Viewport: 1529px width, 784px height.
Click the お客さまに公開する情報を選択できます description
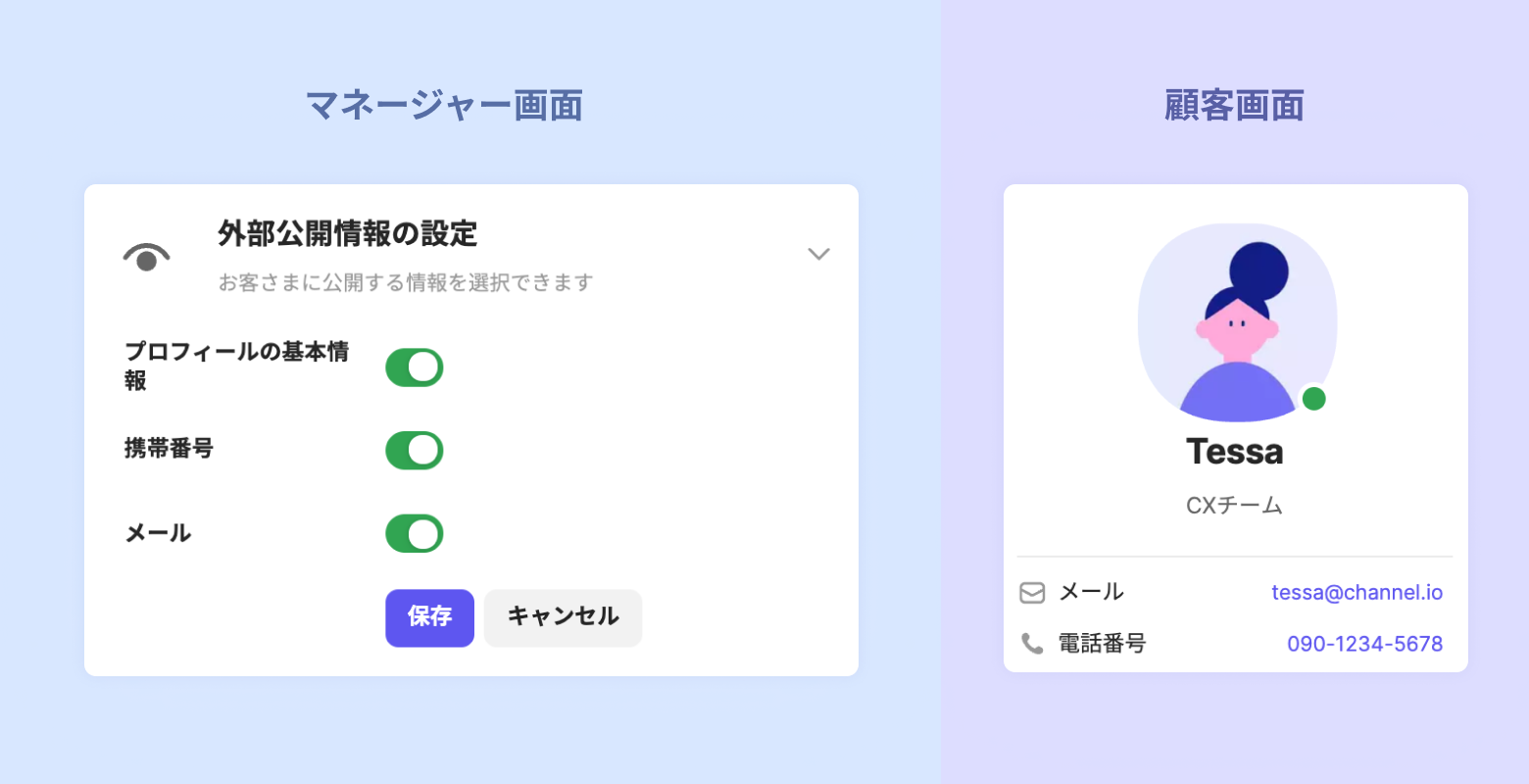(x=406, y=283)
